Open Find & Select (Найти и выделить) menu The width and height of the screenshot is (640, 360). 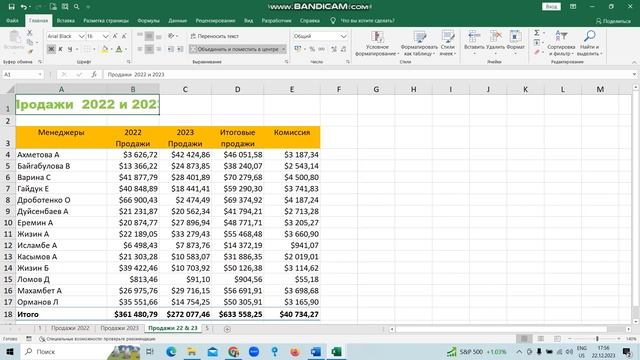click(589, 43)
